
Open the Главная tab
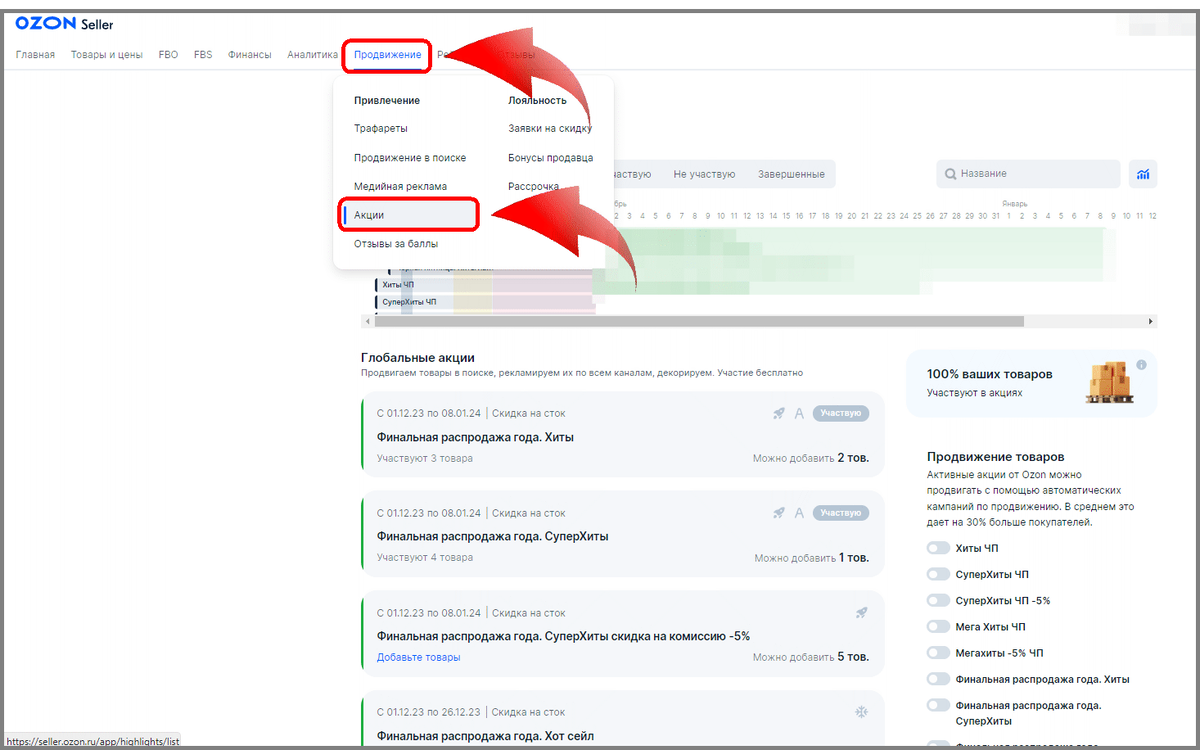(x=35, y=55)
